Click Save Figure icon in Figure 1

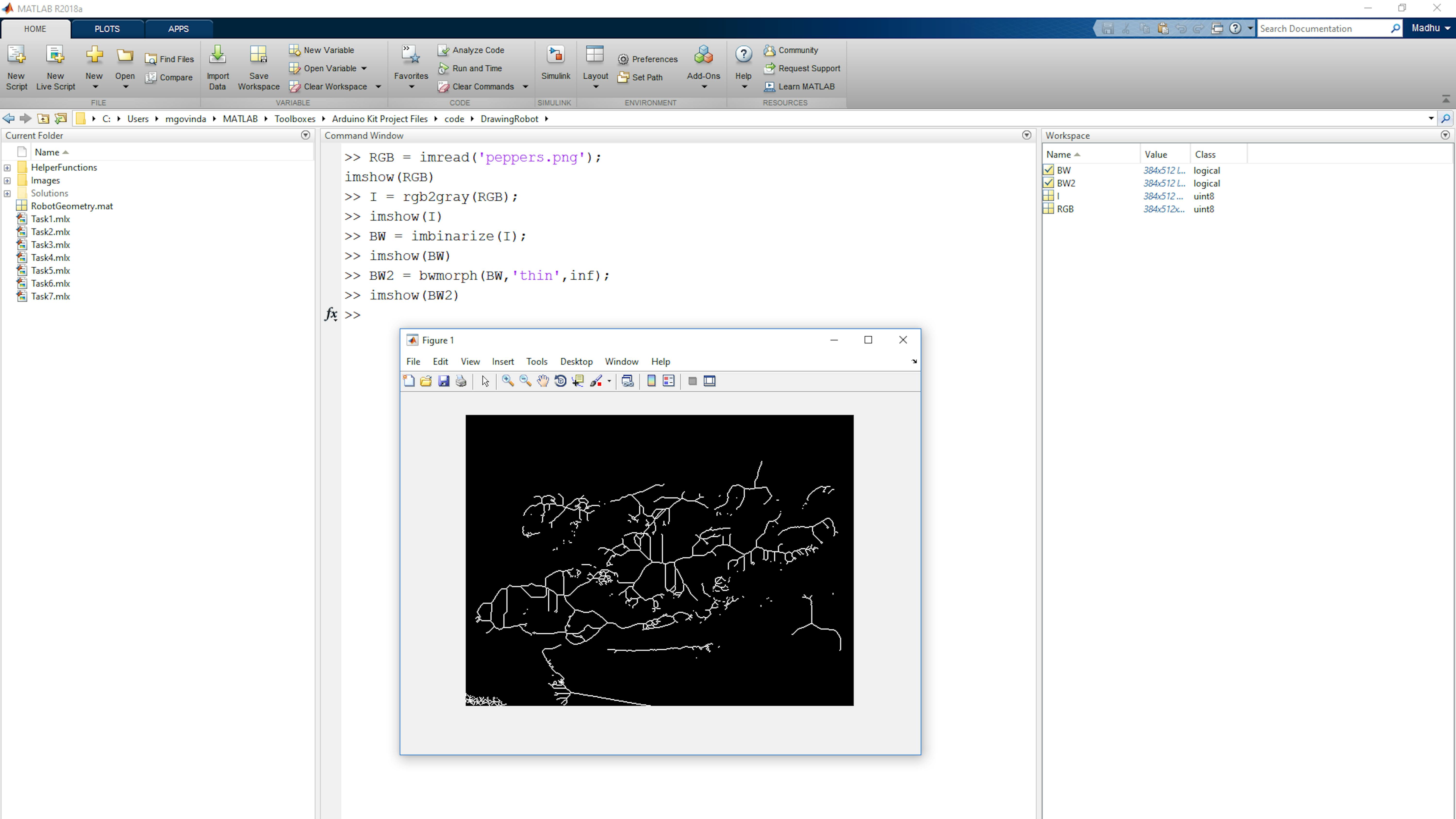point(444,381)
